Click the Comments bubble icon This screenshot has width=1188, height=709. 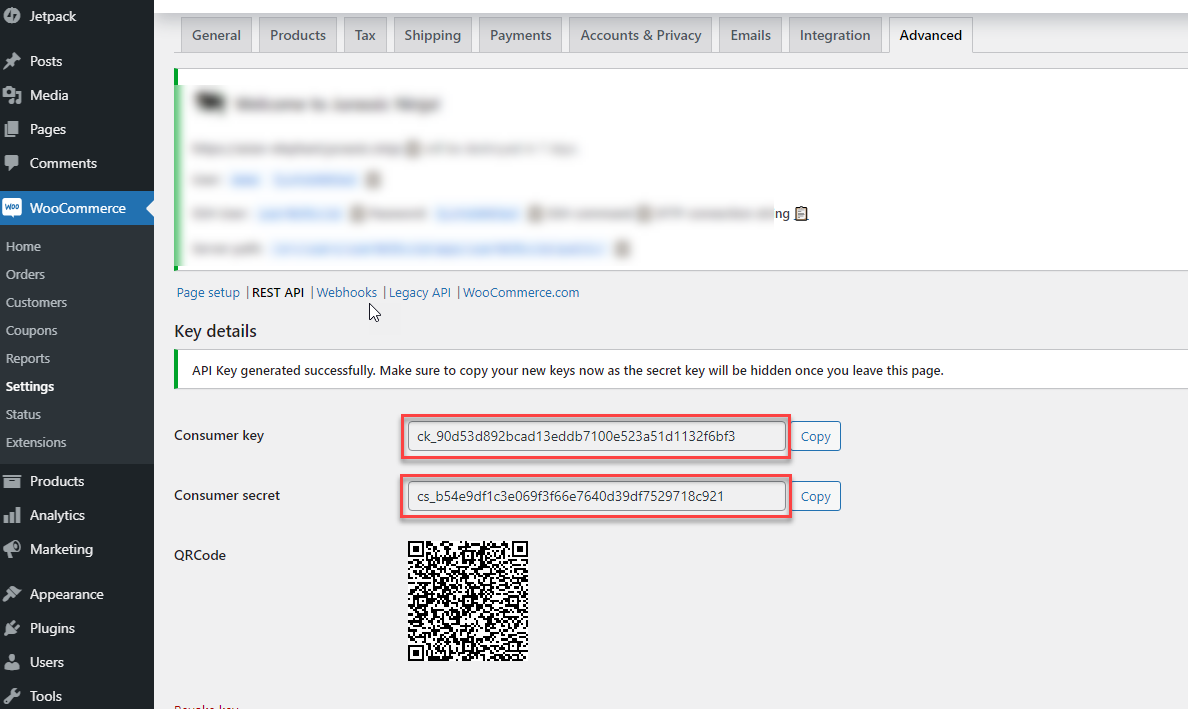pyautogui.click(x=11, y=163)
